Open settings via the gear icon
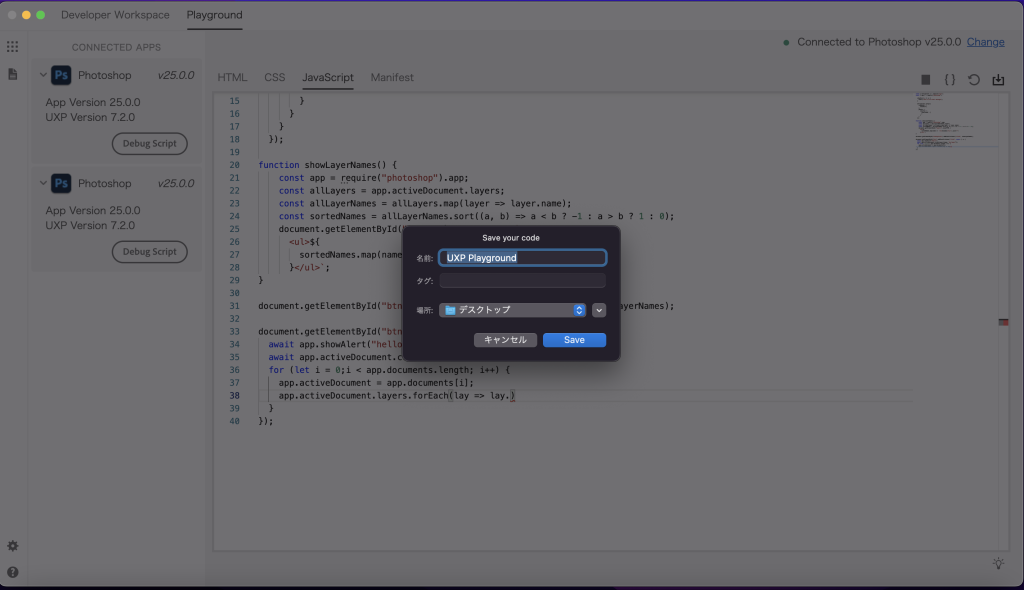 [12, 545]
